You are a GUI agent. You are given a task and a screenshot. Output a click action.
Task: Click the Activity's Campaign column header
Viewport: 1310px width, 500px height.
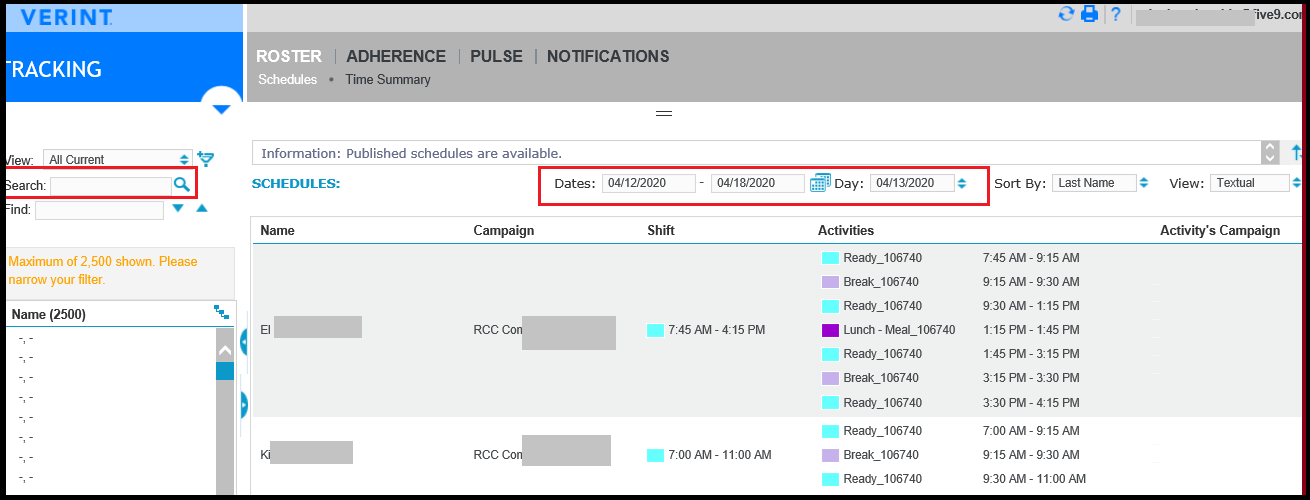tap(1220, 231)
